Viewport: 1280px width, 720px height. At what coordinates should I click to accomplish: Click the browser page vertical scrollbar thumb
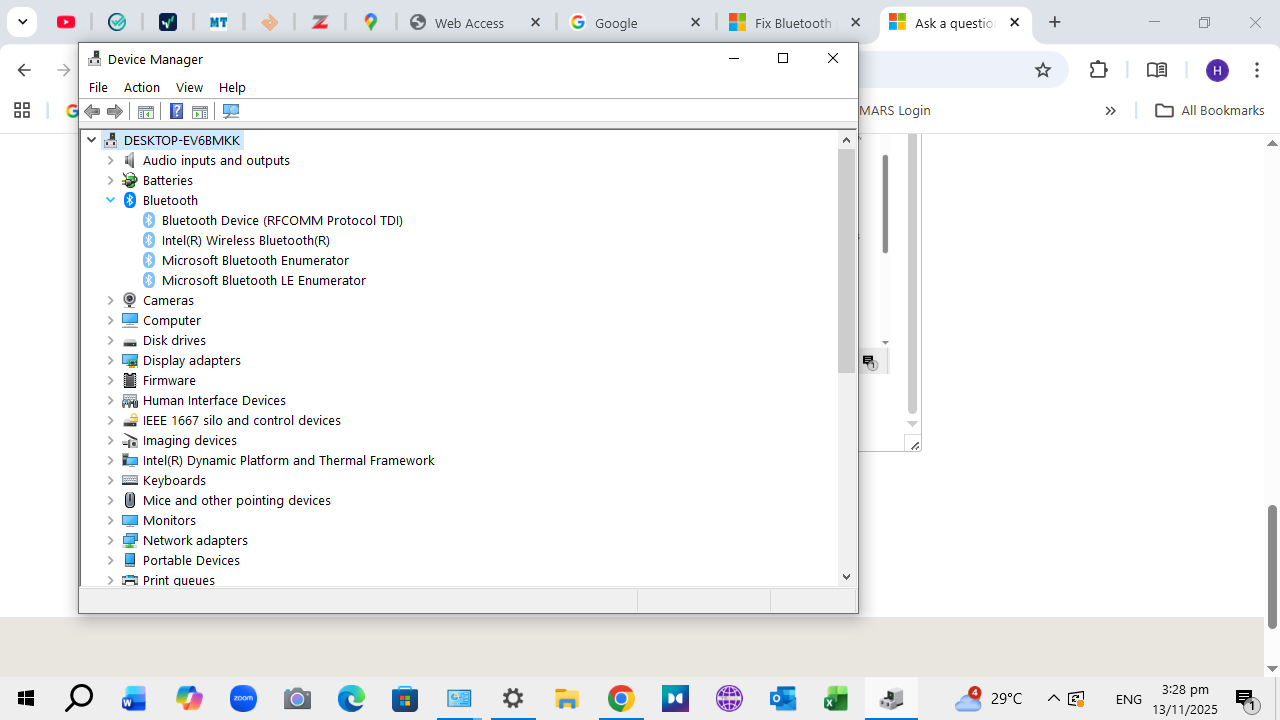[1272, 567]
